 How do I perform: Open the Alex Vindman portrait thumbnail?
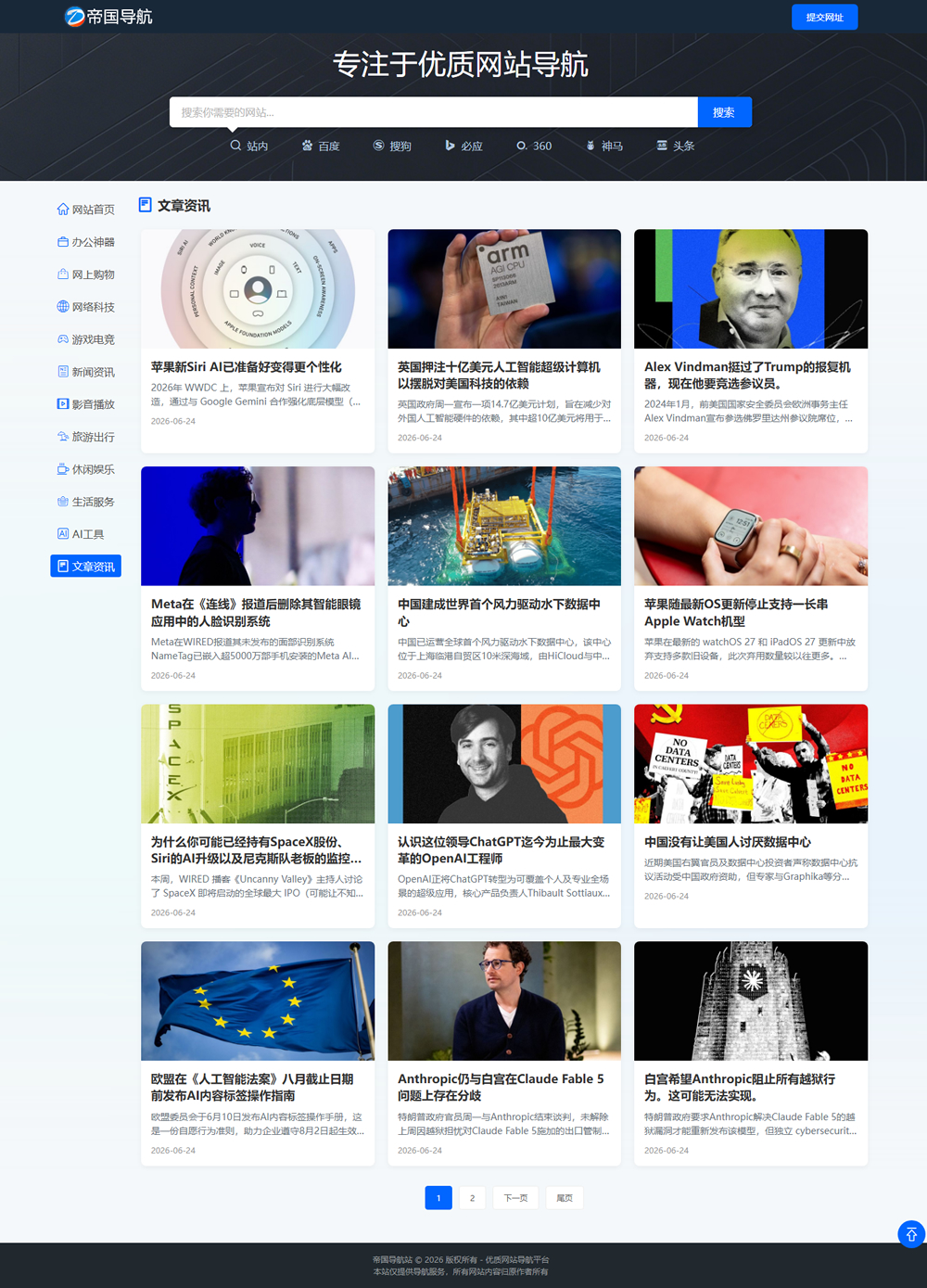(x=751, y=288)
